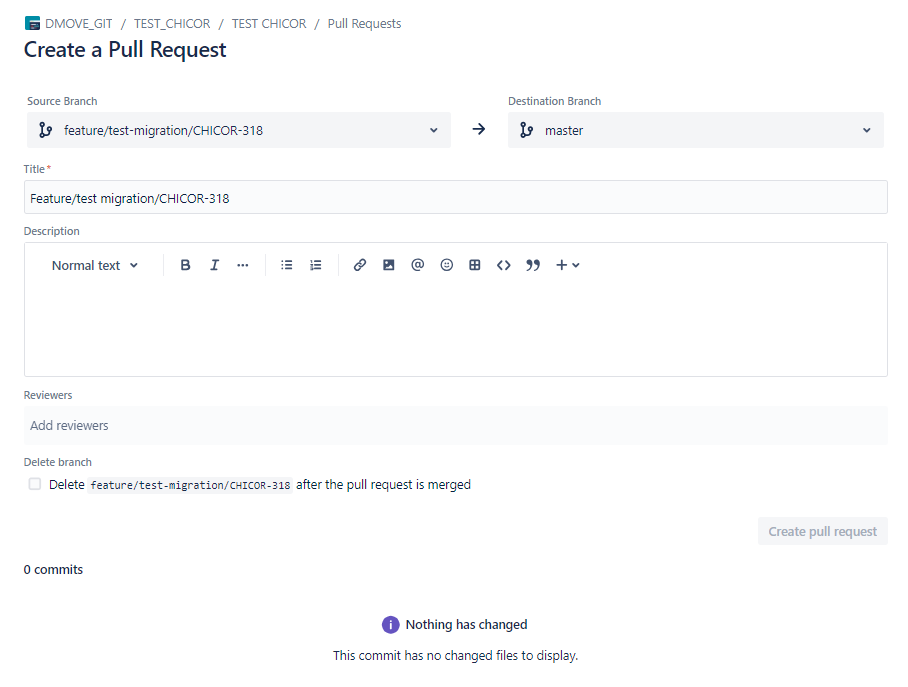The width and height of the screenshot is (908, 687).
Task: Insert a numbered list
Action: point(316,265)
